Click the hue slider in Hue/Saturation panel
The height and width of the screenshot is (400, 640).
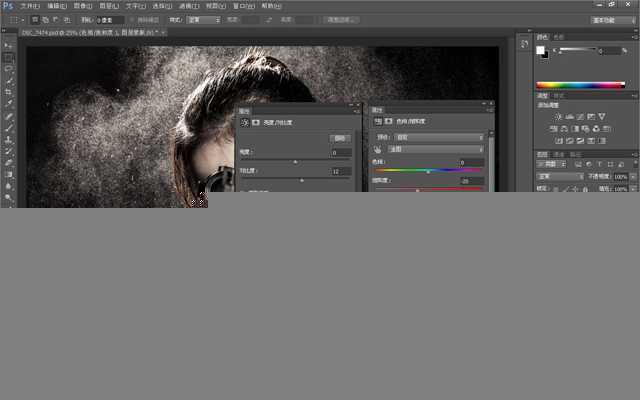pyautogui.click(x=428, y=170)
